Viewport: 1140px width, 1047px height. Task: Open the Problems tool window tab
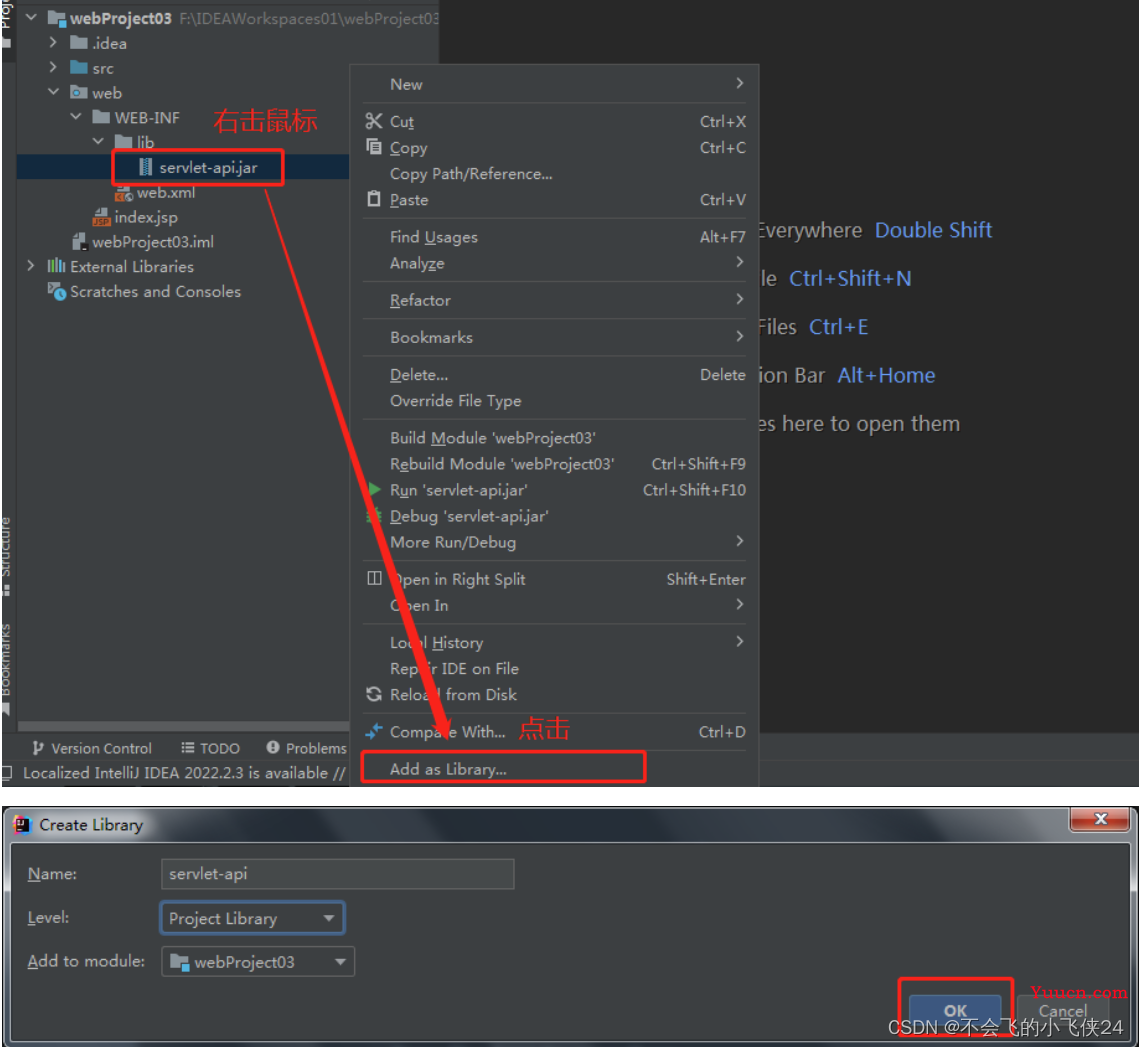pos(307,747)
